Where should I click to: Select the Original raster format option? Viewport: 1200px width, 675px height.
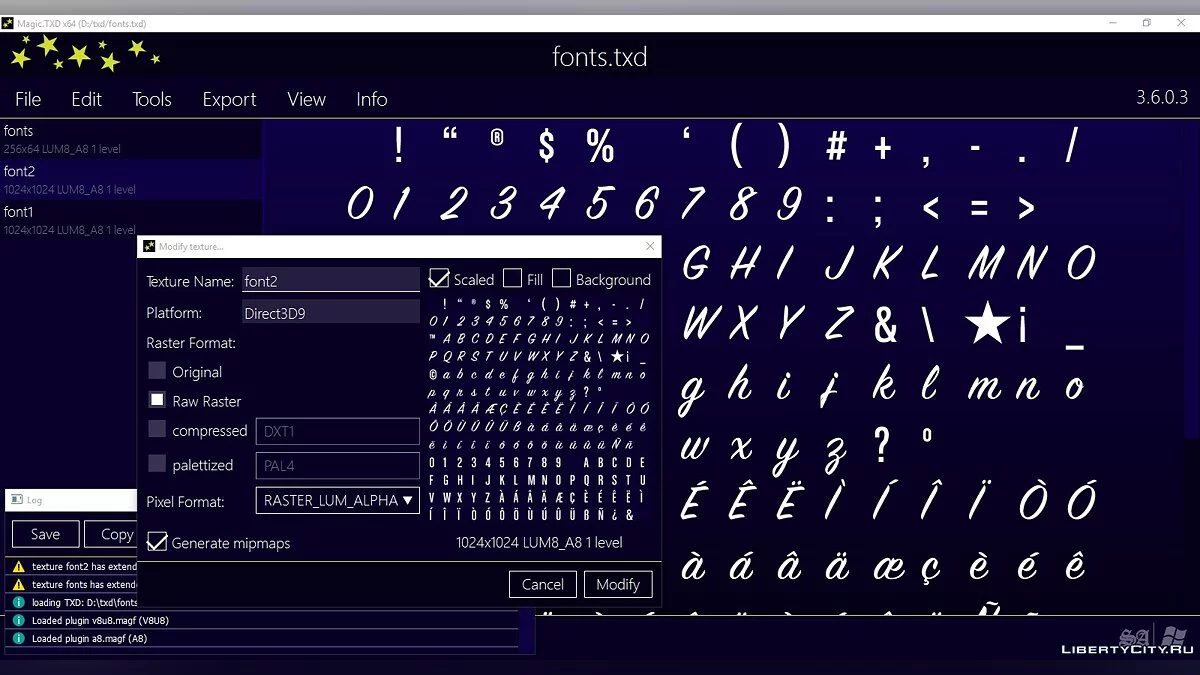point(157,371)
